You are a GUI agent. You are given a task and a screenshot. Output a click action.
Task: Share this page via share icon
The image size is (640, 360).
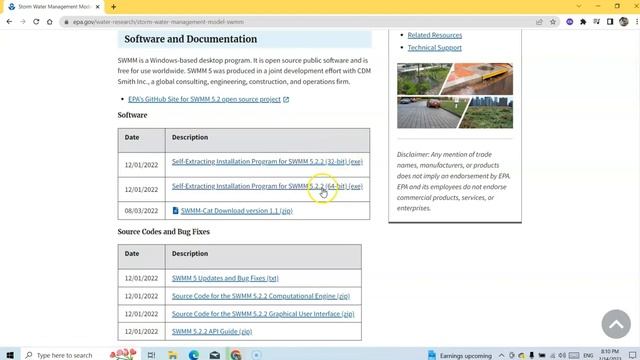point(539,22)
